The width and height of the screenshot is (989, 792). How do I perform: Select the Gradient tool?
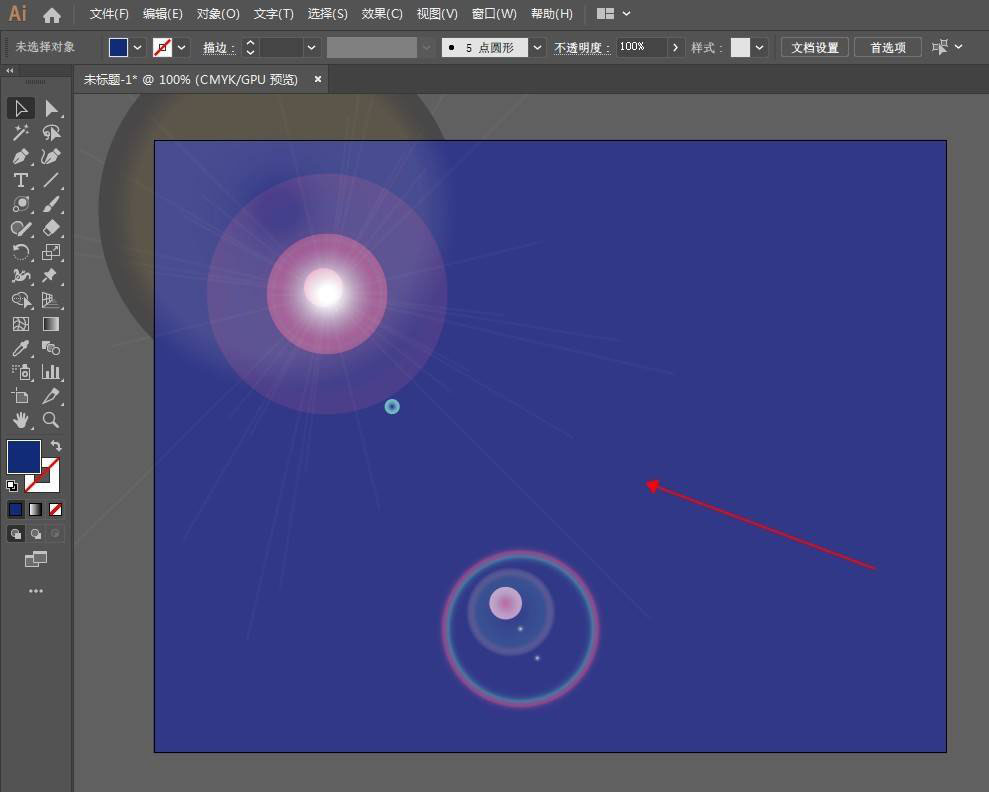pyautogui.click(x=51, y=324)
